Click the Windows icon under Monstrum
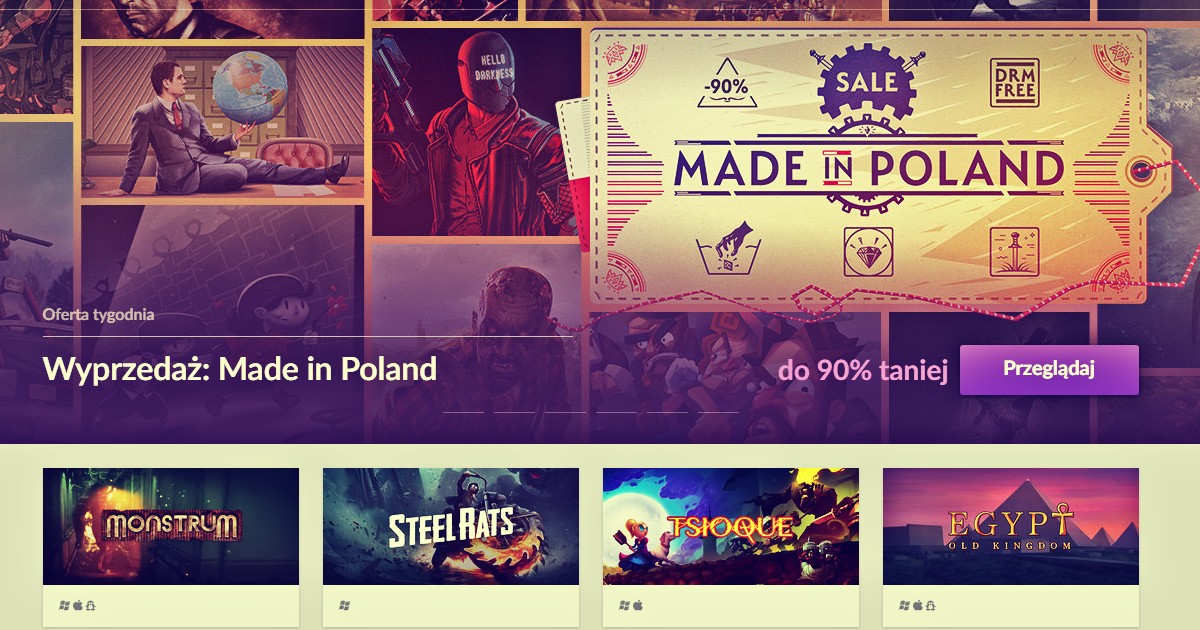This screenshot has width=1200, height=630. (x=64, y=606)
